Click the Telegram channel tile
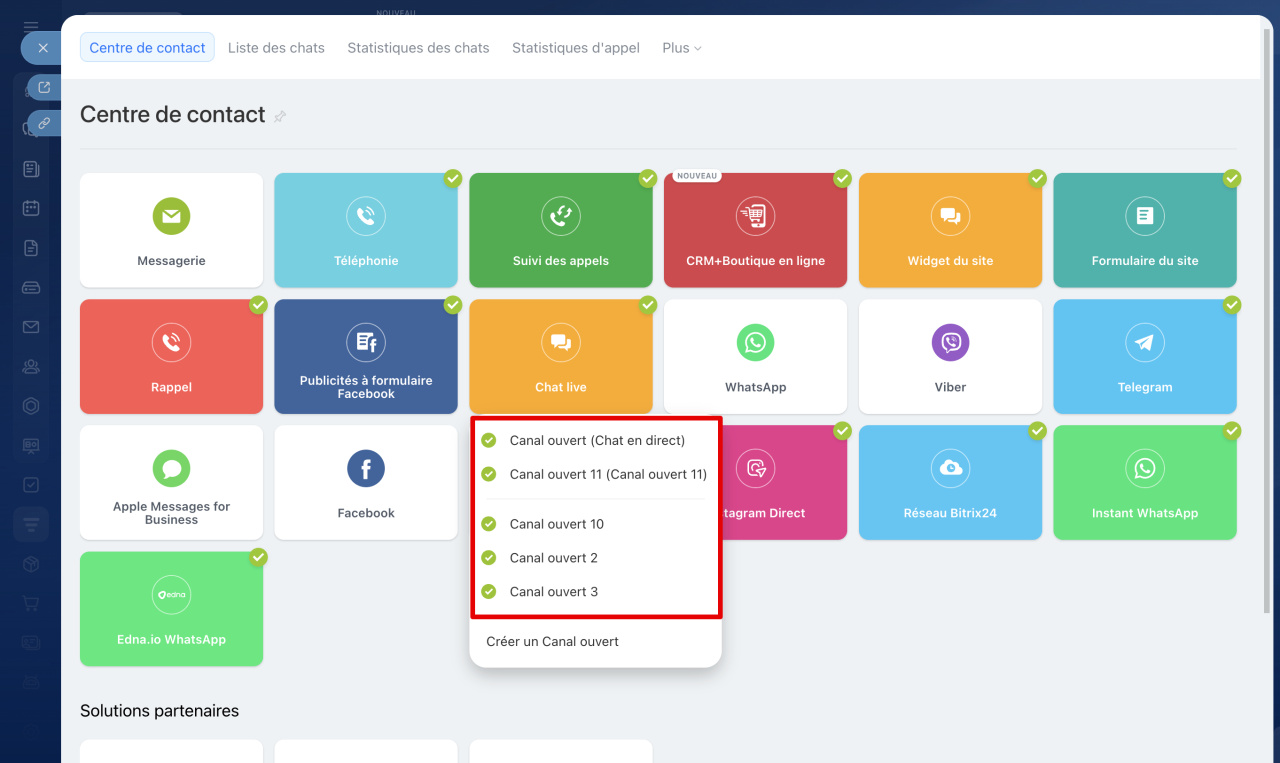 [x=1144, y=356]
